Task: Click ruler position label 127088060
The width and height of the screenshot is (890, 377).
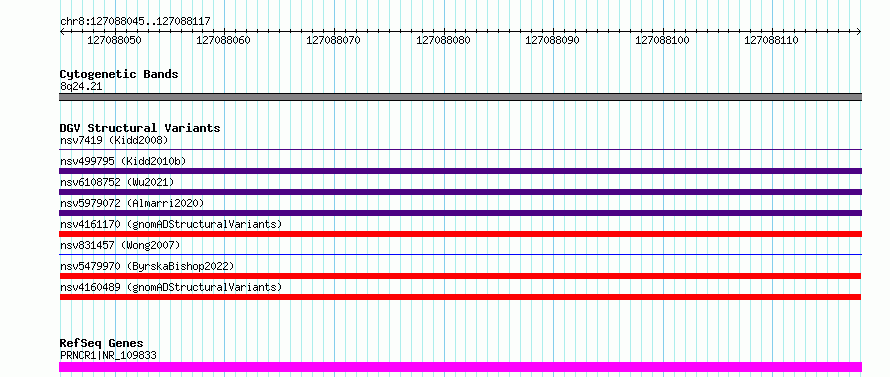Action: 224,40
